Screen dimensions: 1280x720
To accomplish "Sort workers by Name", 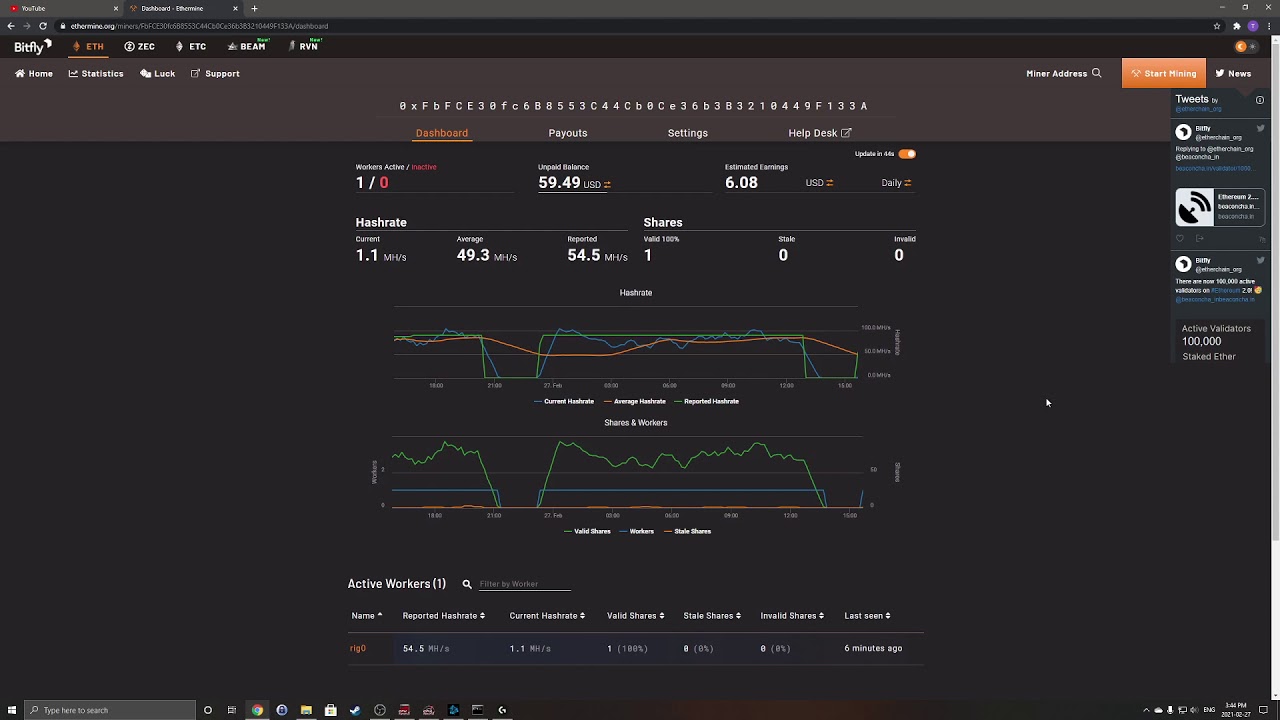I will (x=367, y=616).
